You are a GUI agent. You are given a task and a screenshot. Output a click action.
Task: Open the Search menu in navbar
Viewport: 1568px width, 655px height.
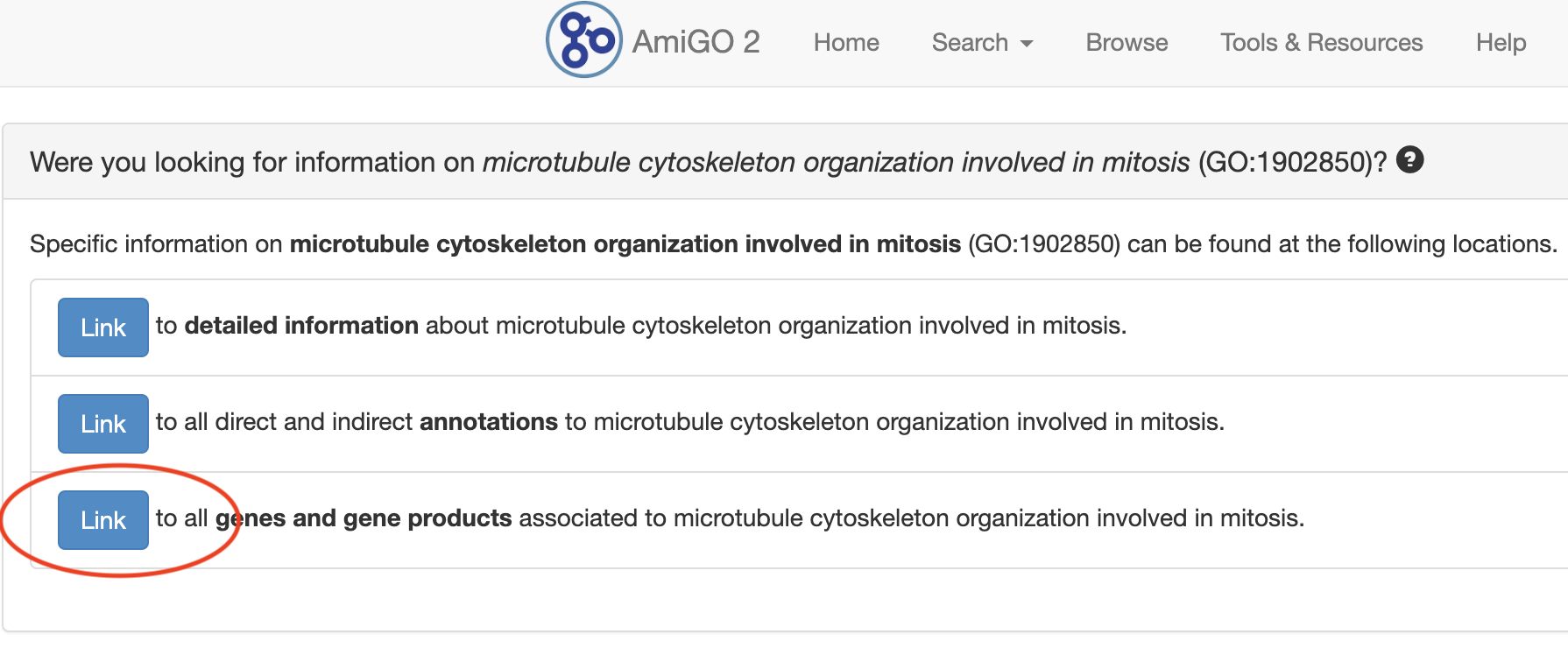click(x=970, y=42)
